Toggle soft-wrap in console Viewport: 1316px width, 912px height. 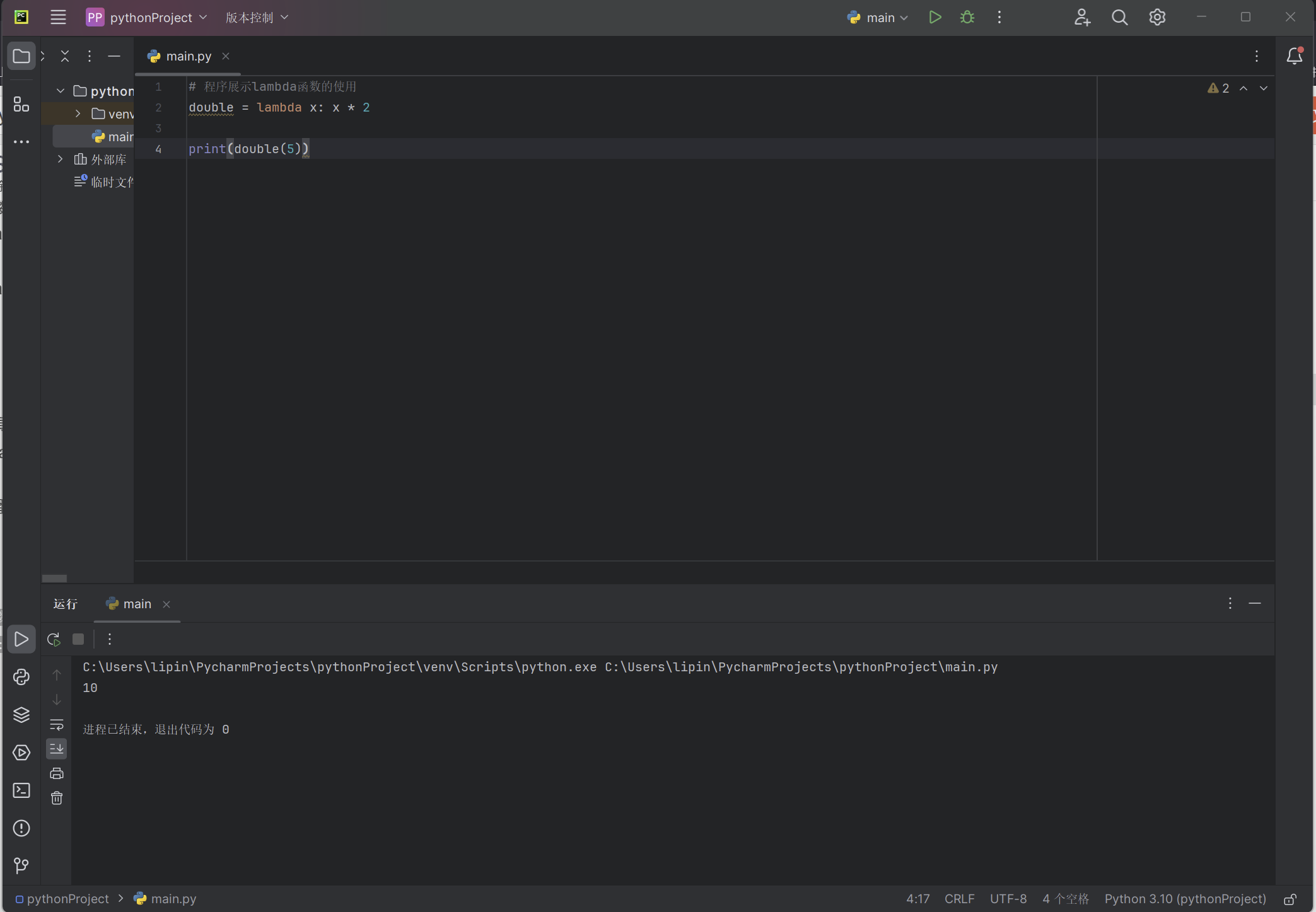point(57,724)
